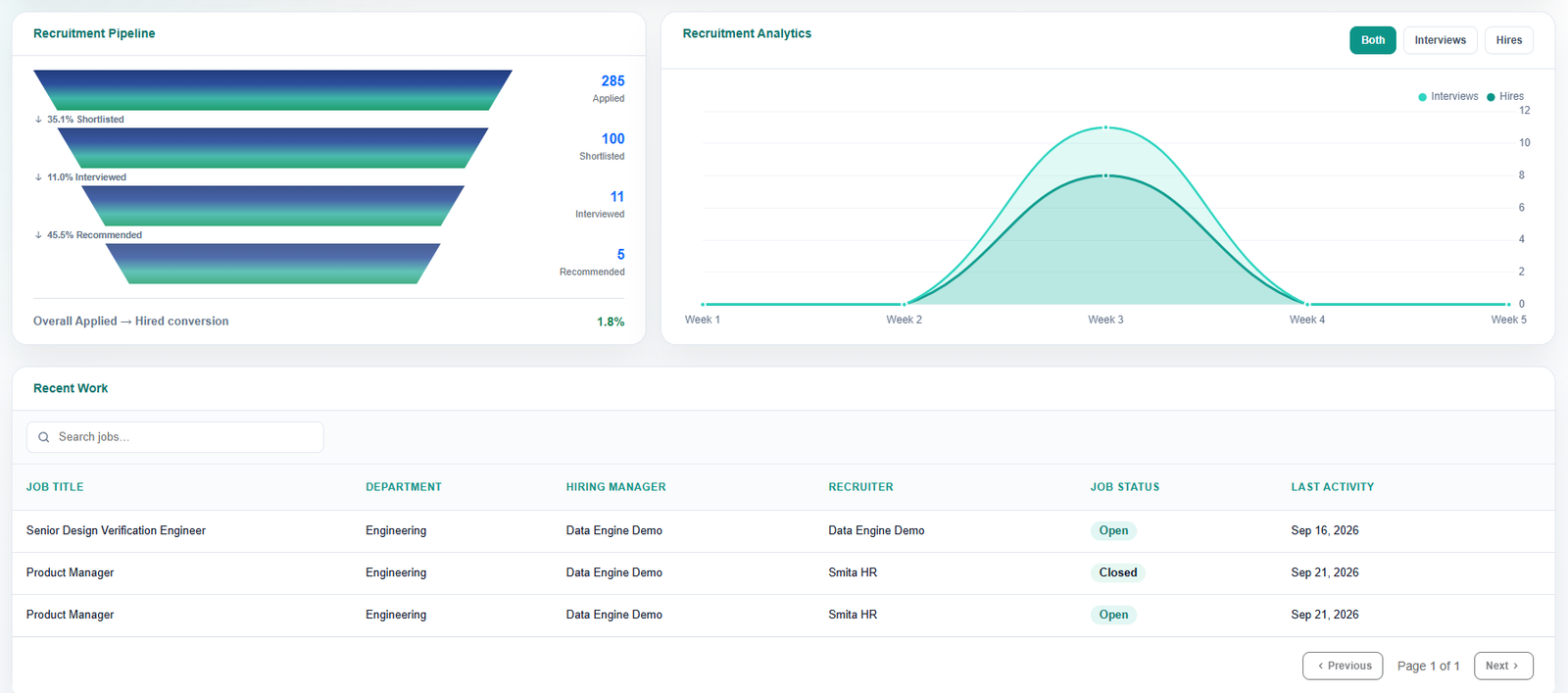Focus the Search jobs input field
Viewport: 1568px width, 693px height.
point(175,437)
